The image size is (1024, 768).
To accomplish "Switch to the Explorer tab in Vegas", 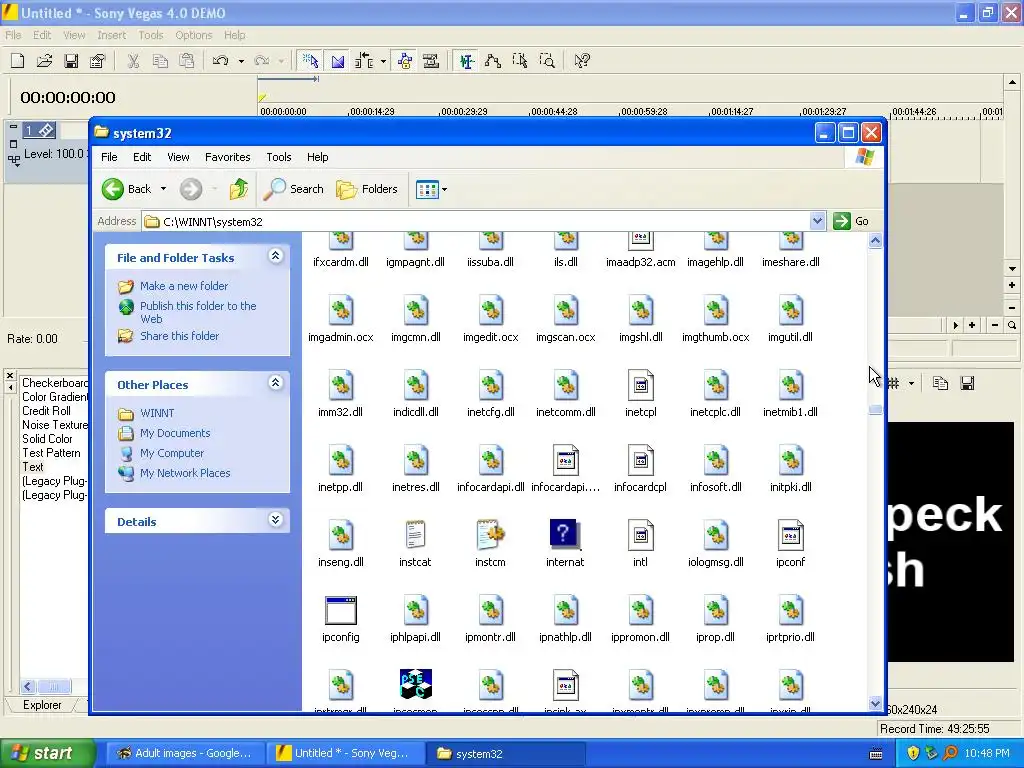I will tap(42, 705).
